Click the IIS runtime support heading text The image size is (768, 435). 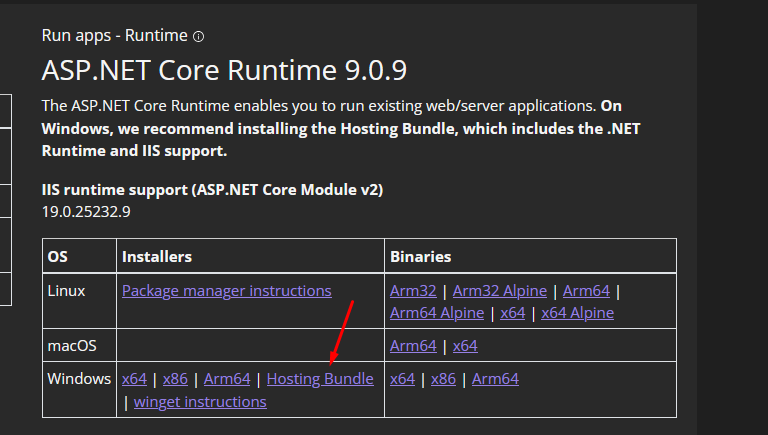pos(212,189)
